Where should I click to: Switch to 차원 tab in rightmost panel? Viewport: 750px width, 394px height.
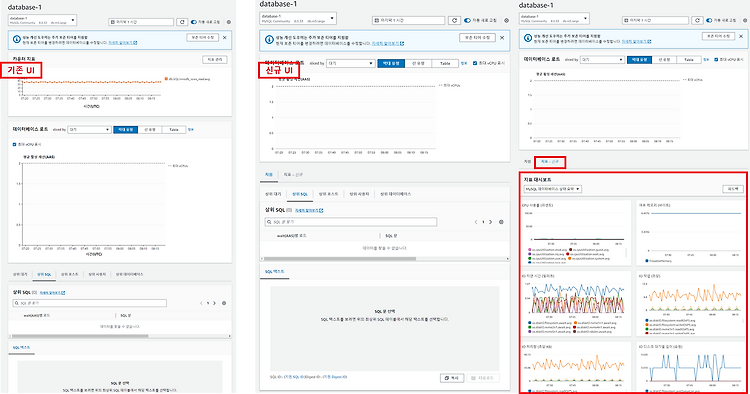point(527,162)
